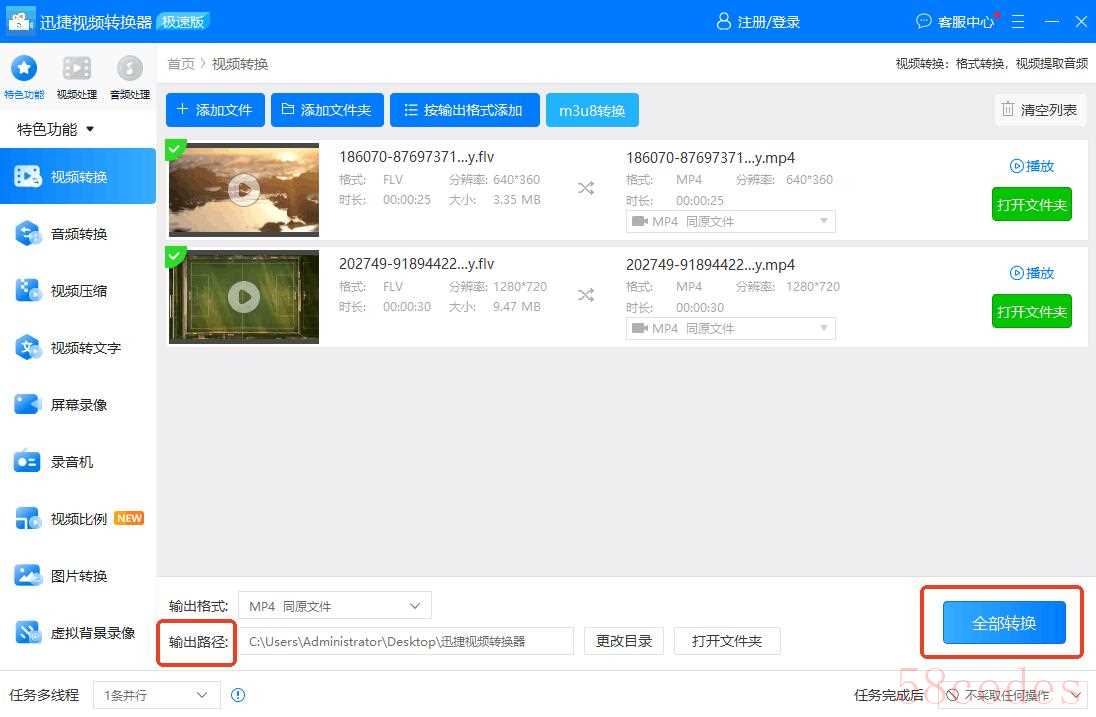Play preview of the 202749 soccer field thumbnail

click(x=244, y=297)
